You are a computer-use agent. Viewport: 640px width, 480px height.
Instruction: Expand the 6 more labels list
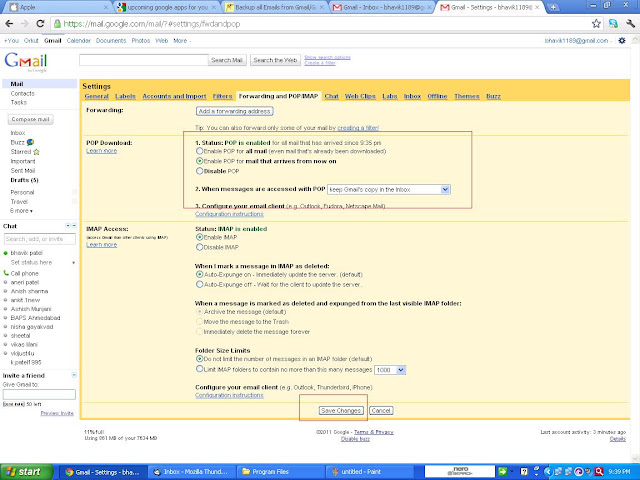(21, 211)
